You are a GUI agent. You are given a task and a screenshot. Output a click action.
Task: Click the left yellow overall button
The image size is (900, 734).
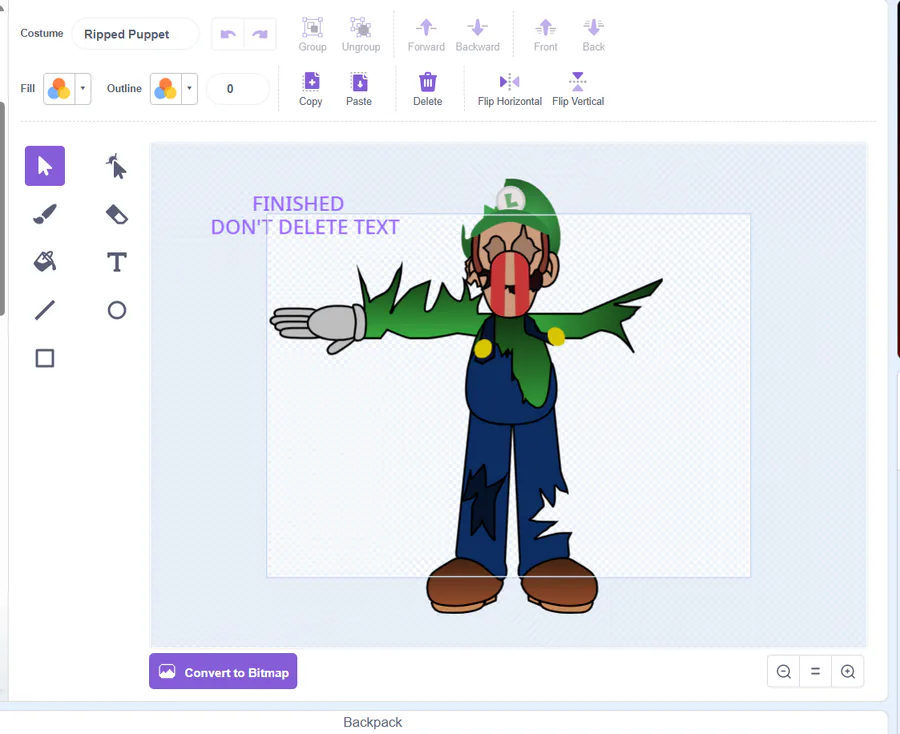pos(483,348)
